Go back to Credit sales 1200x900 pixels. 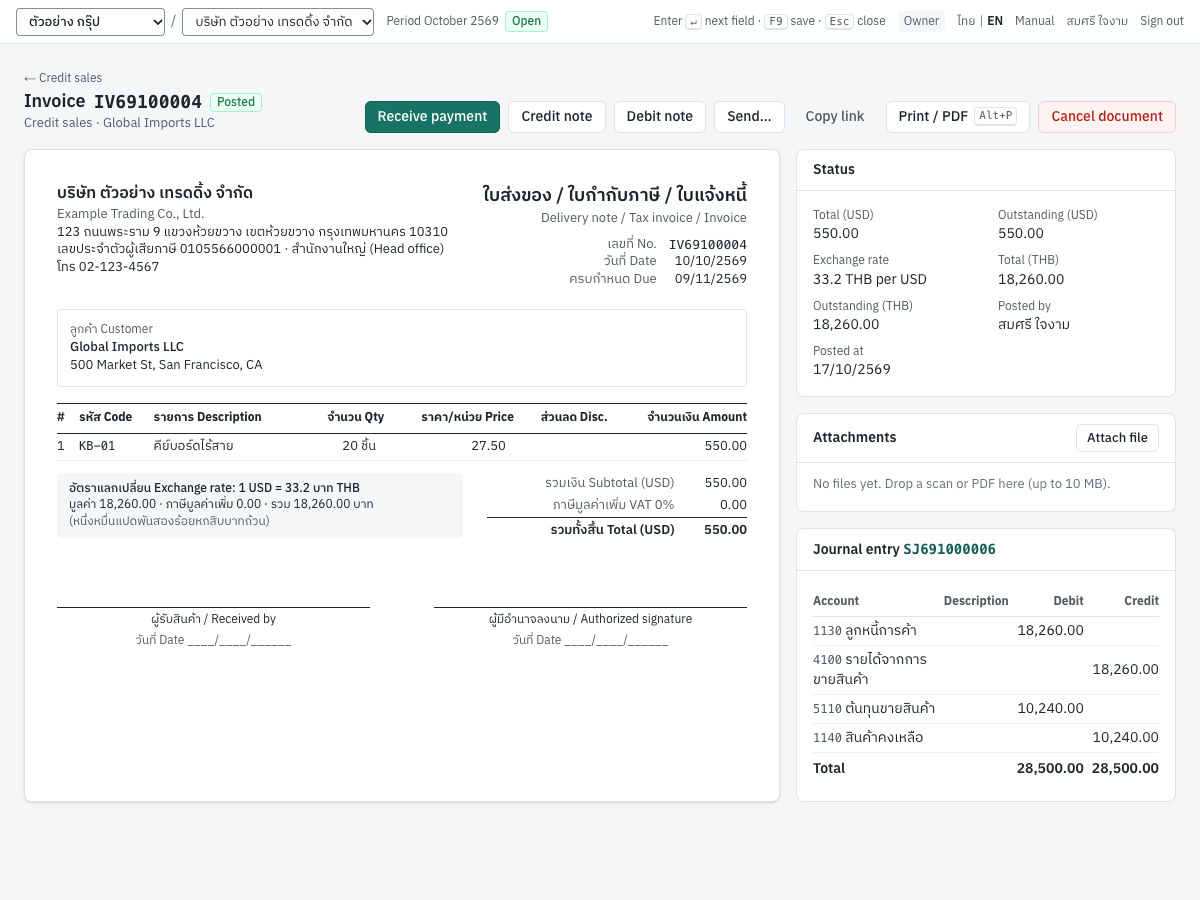[x=63, y=78]
